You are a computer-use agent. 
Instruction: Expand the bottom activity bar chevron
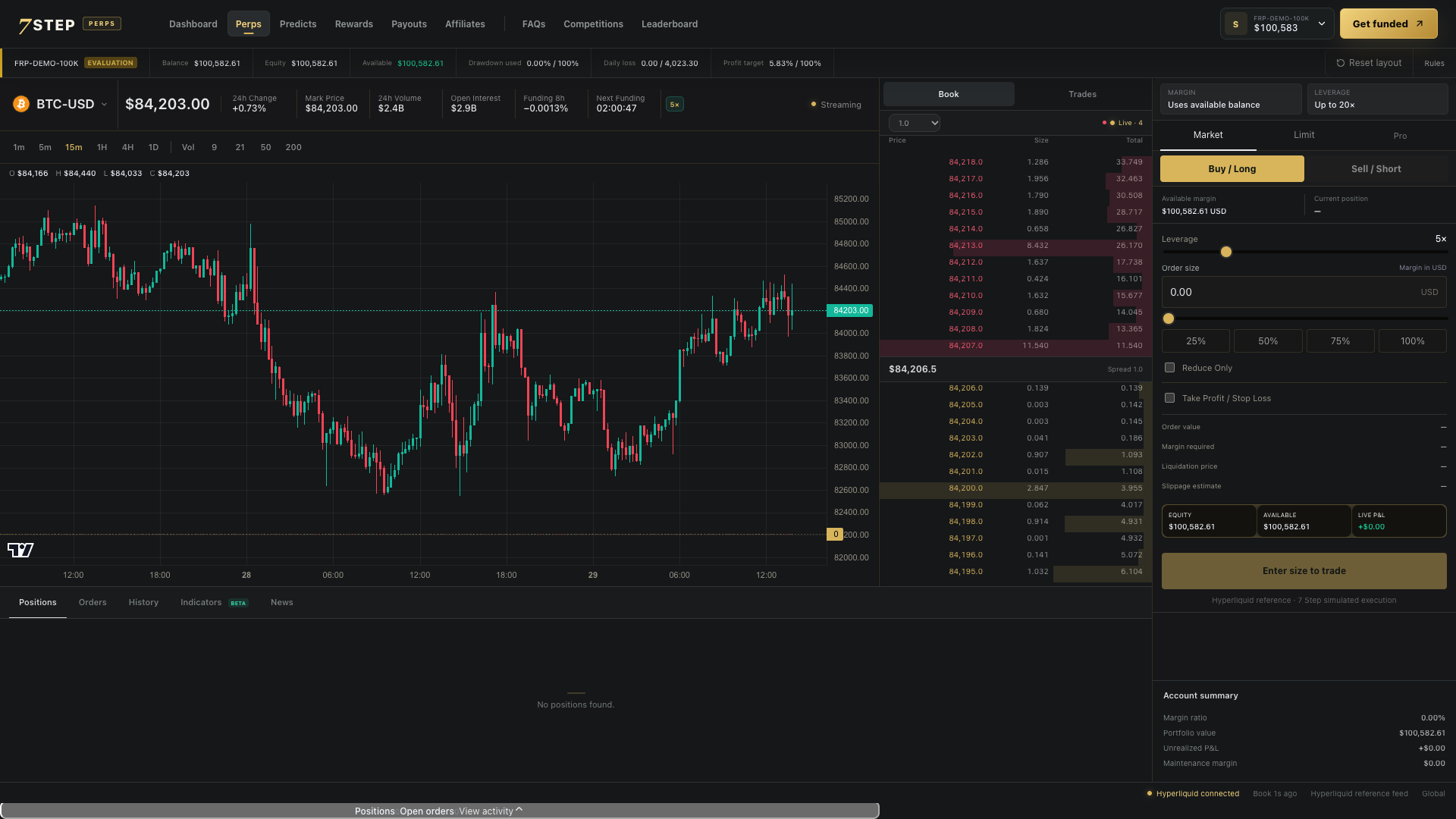(x=519, y=811)
